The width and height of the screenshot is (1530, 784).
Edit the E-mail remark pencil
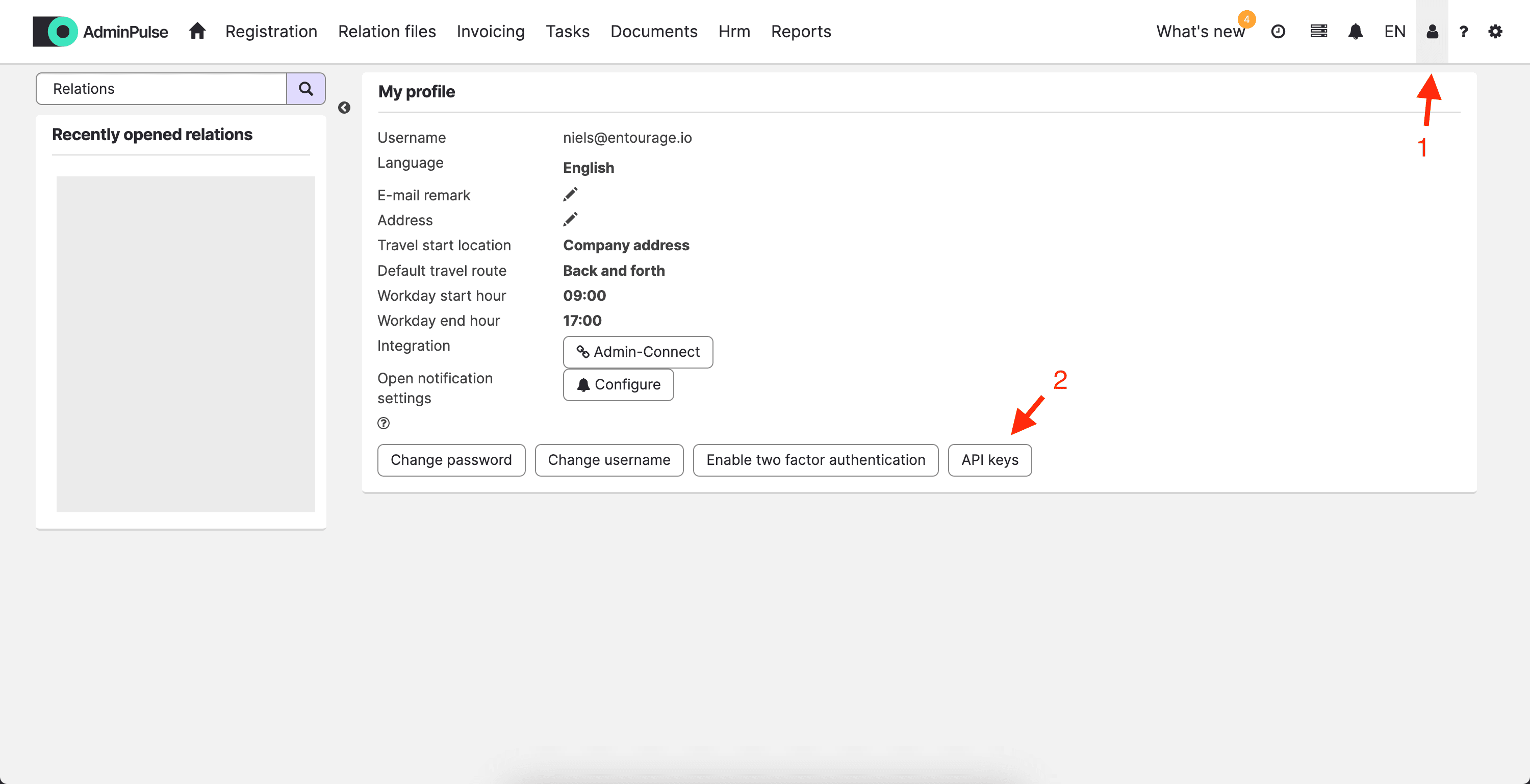[x=570, y=195]
